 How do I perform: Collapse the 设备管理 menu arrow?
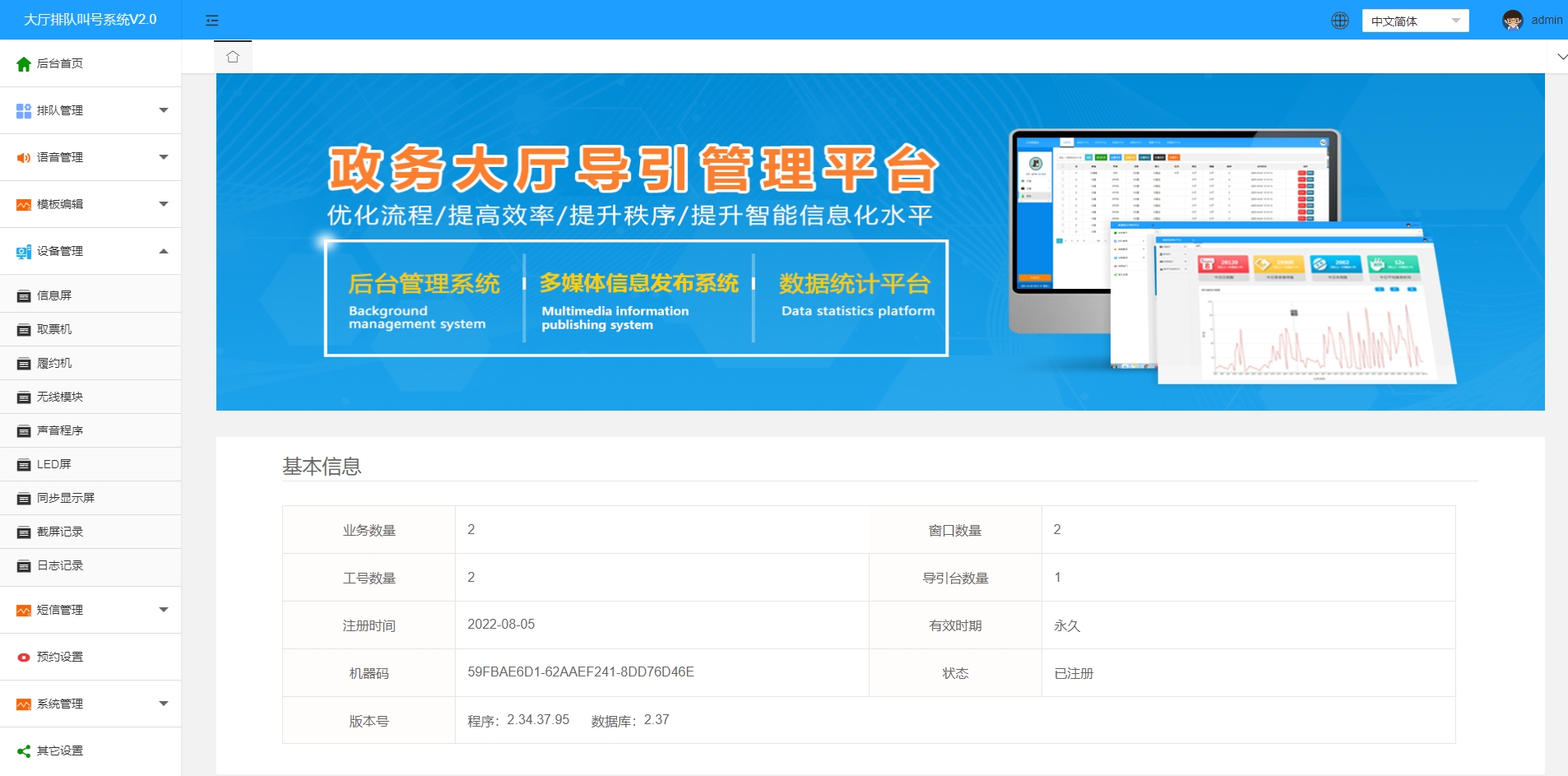pyautogui.click(x=163, y=251)
